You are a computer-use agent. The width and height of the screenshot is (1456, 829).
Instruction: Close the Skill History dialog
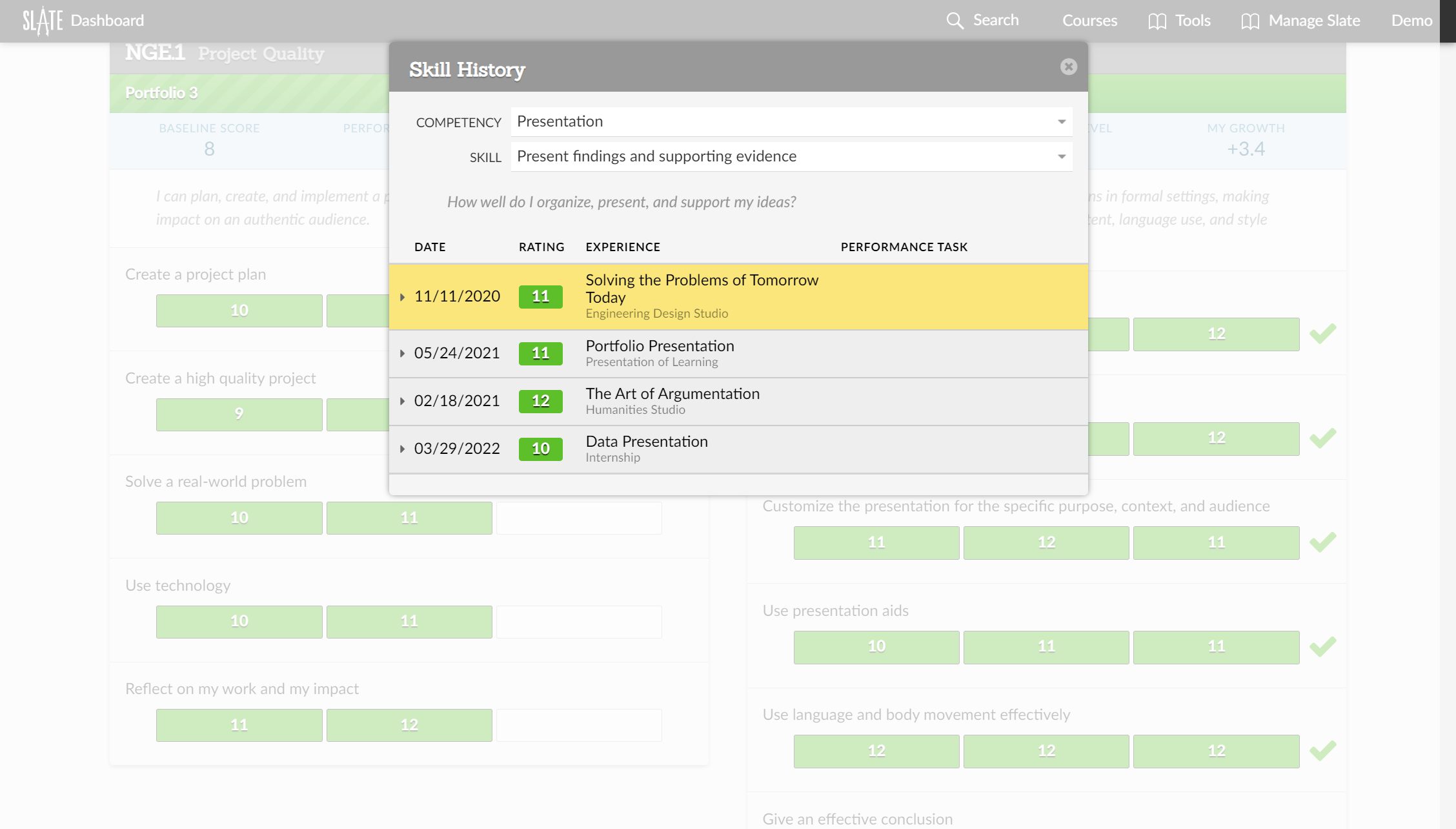pyautogui.click(x=1068, y=67)
